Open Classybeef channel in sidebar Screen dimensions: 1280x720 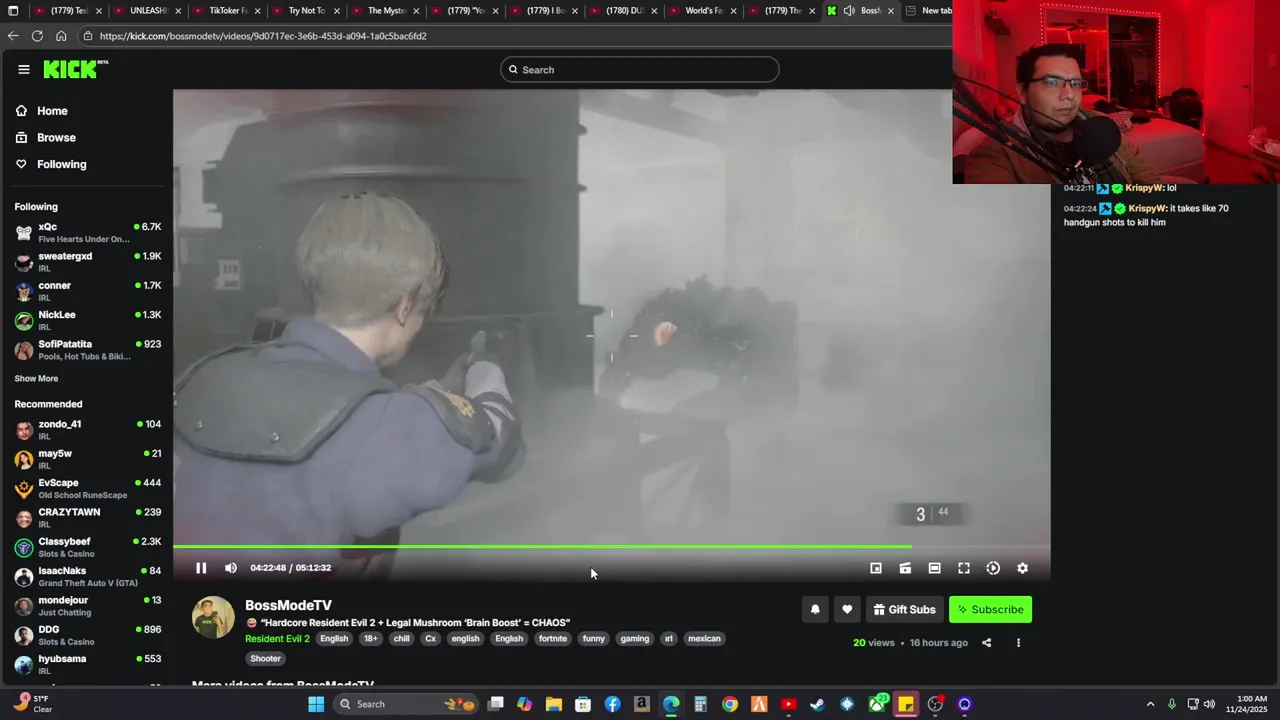(87, 548)
